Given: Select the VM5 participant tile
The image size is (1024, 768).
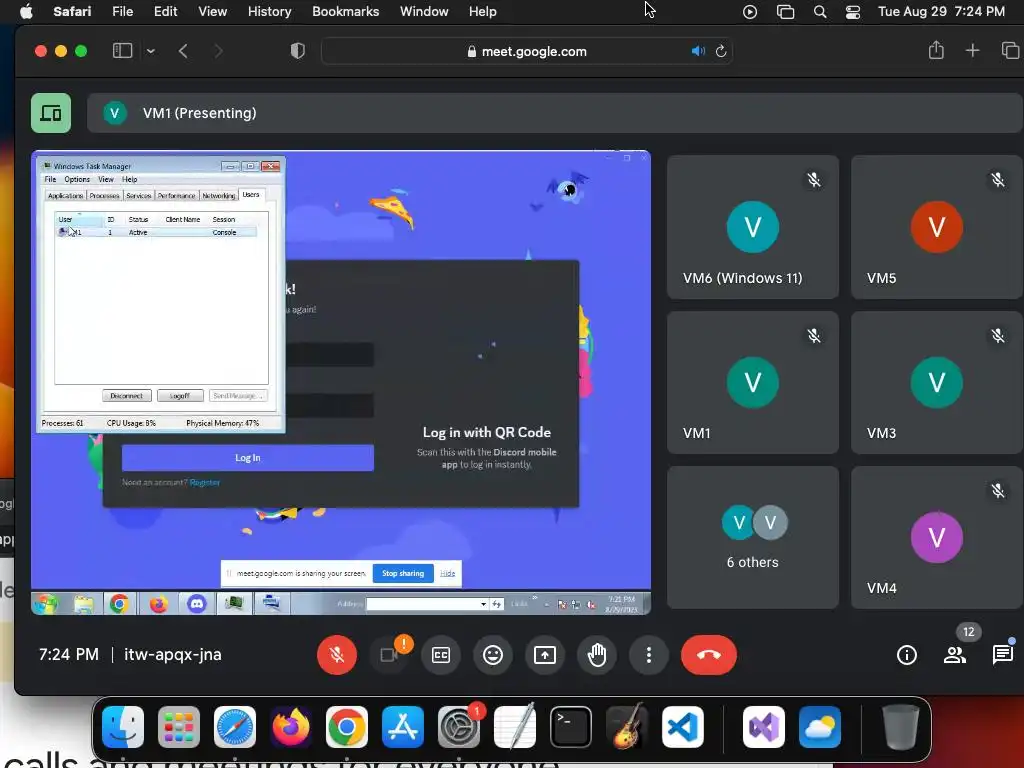Looking at the screenshot, I should [937, 227].
